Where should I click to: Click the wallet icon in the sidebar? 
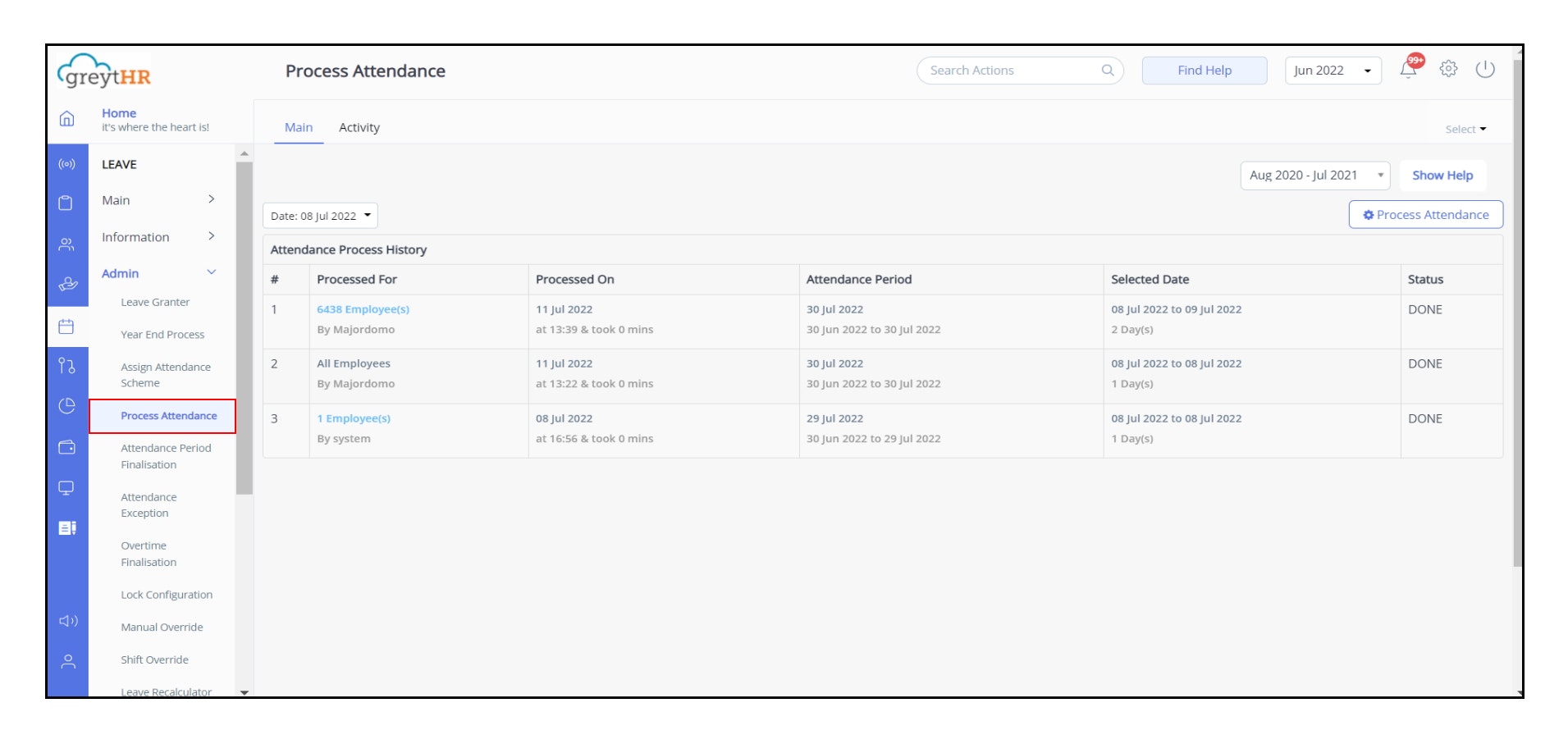tap(67, 447)
